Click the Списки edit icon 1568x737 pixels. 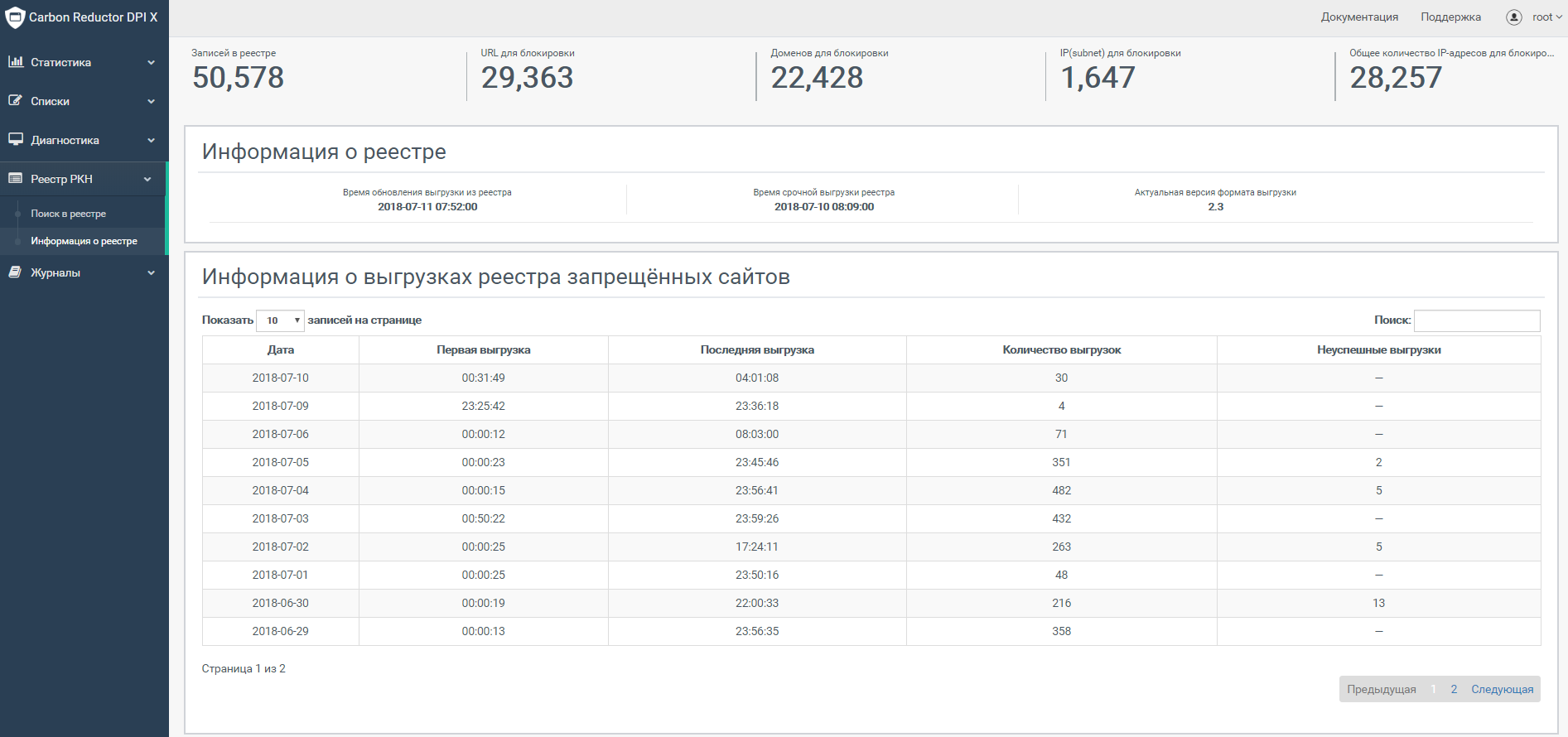point(15,100)
